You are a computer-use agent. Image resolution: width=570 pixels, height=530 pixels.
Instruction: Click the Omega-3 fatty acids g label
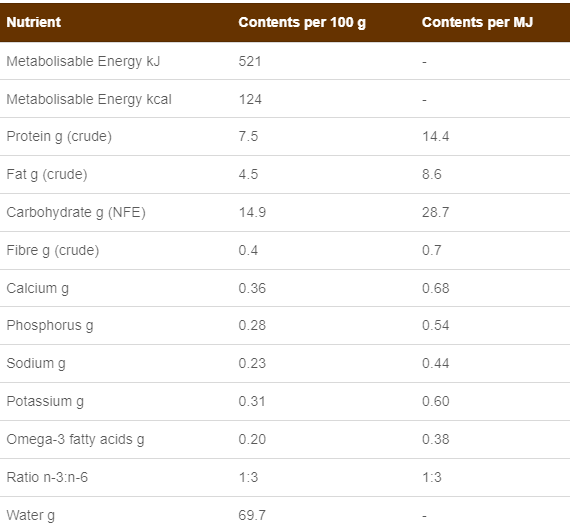tap(75, 439)
